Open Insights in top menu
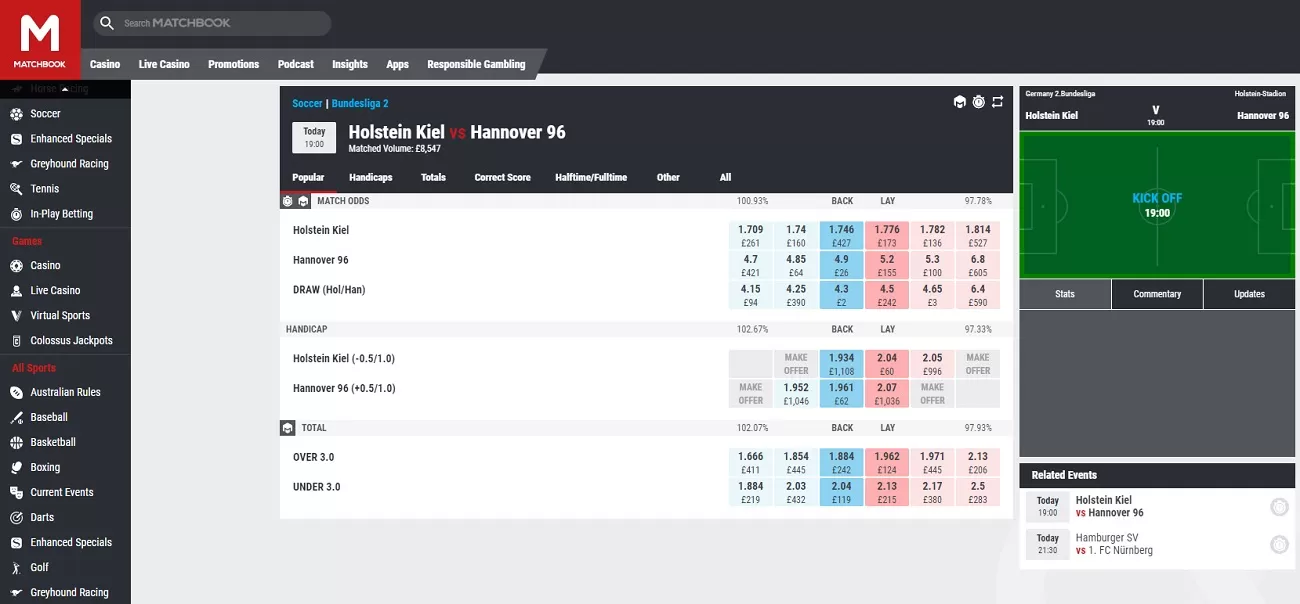This screenshot has width=1300, height=604. 350,64
